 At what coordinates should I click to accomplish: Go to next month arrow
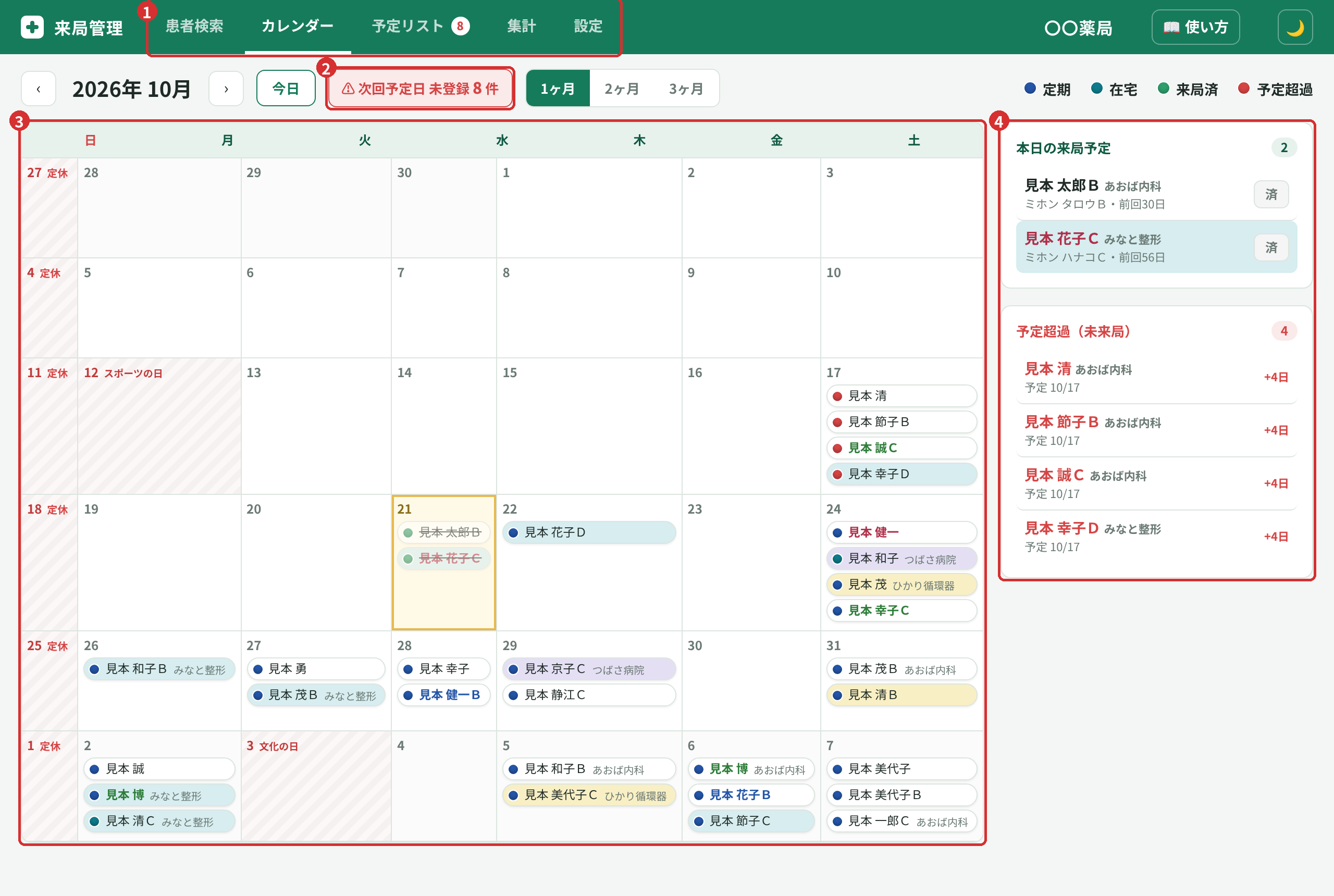(x=226, y=89)
